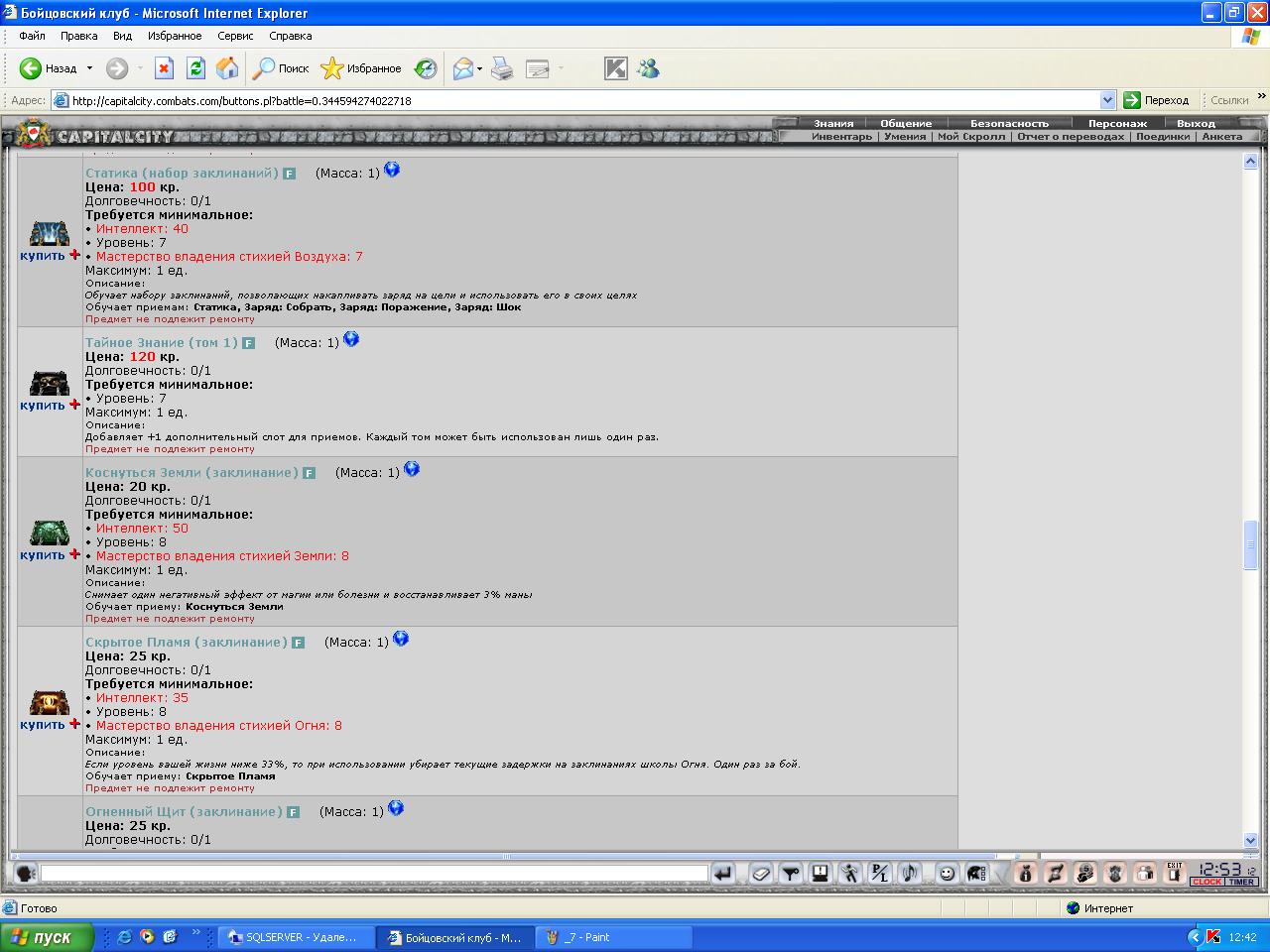The width and height of the screenshot is (1270, 952).
Task: Open Скрытое Пламя (заклинание) item title
Action: tap(187, 642)
